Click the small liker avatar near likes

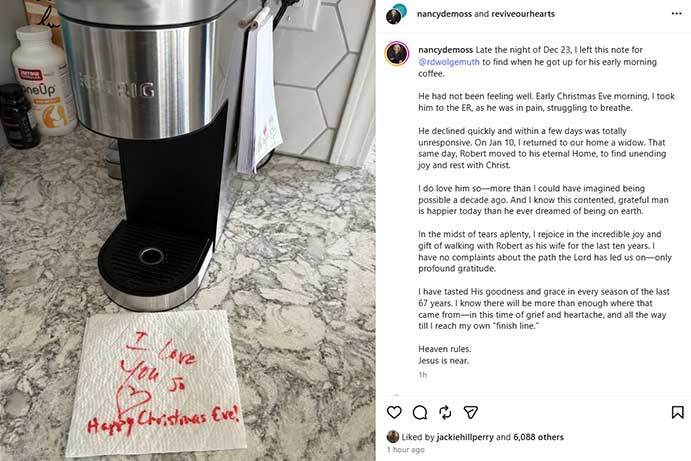pos(393,437)
